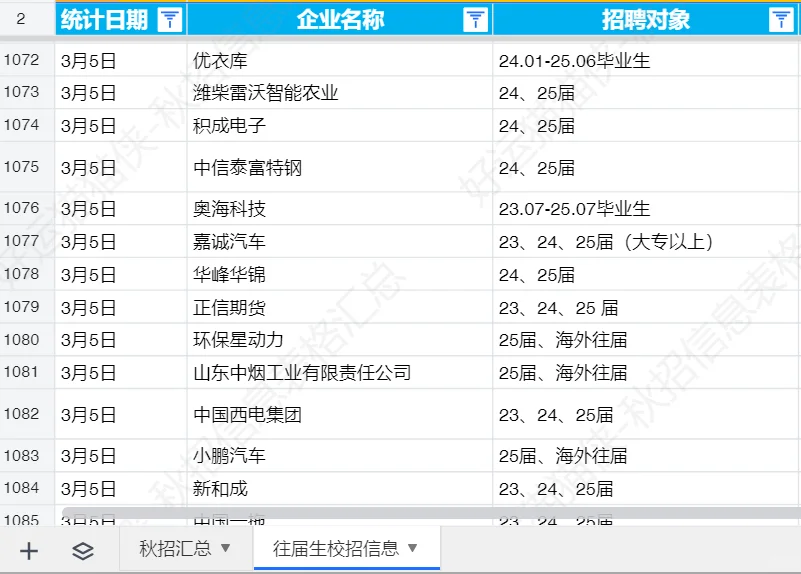Select the cell 山东中烟工业有限责任公司

(340, 372)
